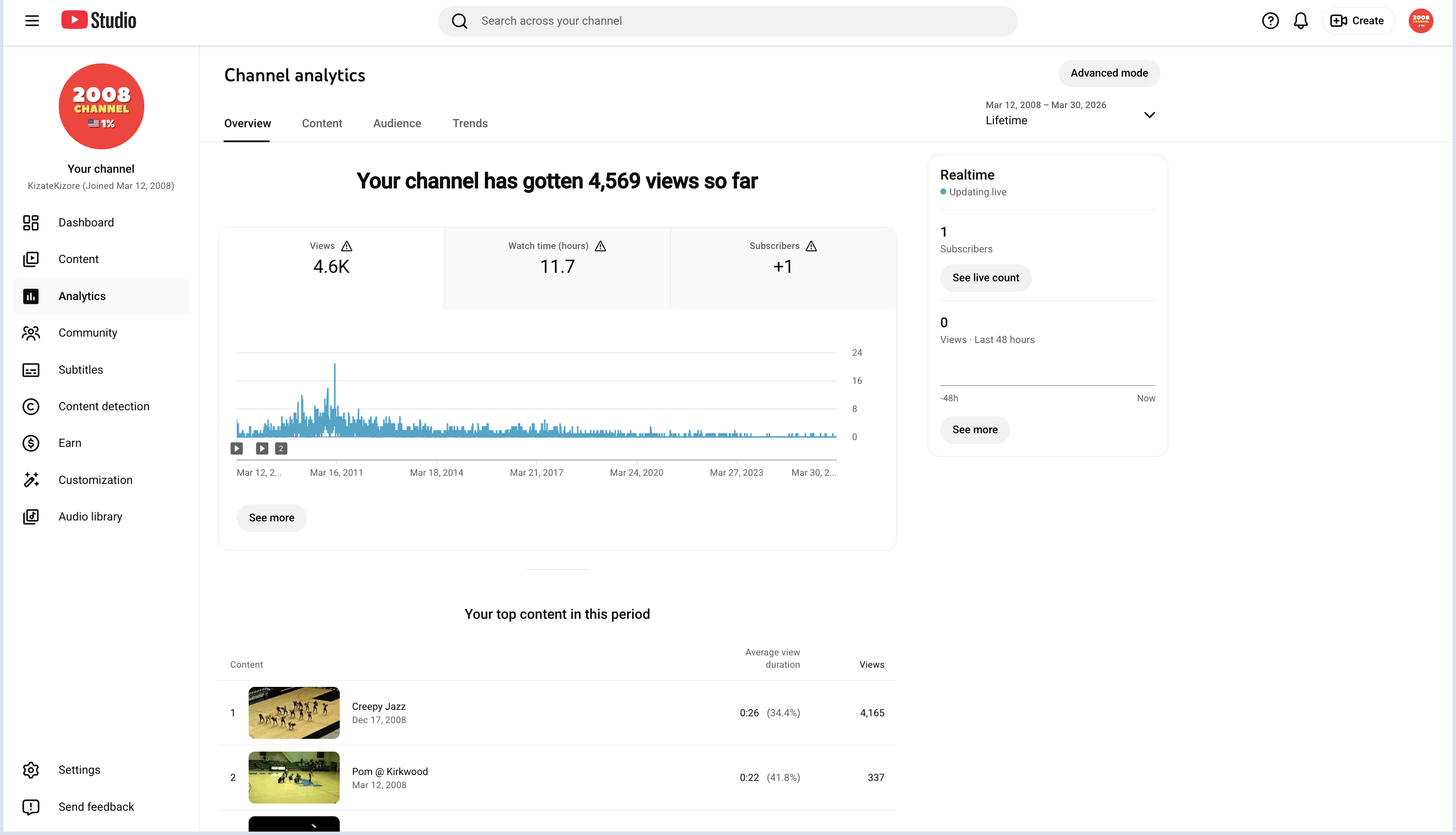The width and height of the screenshot is (1456, 835).
Task: Click the Advanced mode button
Action: (1109, 73)
